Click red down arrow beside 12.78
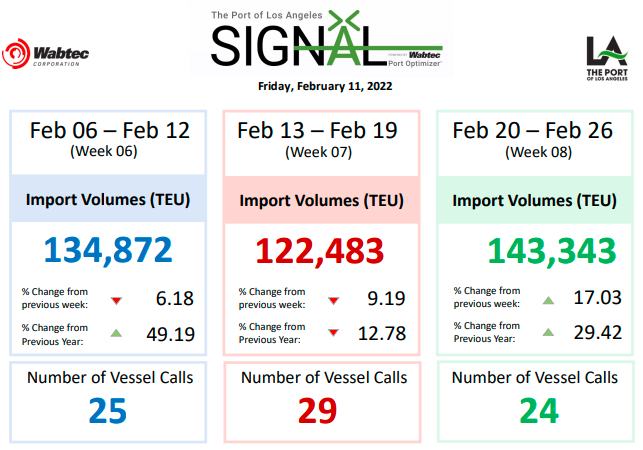This screenshot has width=643, height=450. tap(333, 334)
